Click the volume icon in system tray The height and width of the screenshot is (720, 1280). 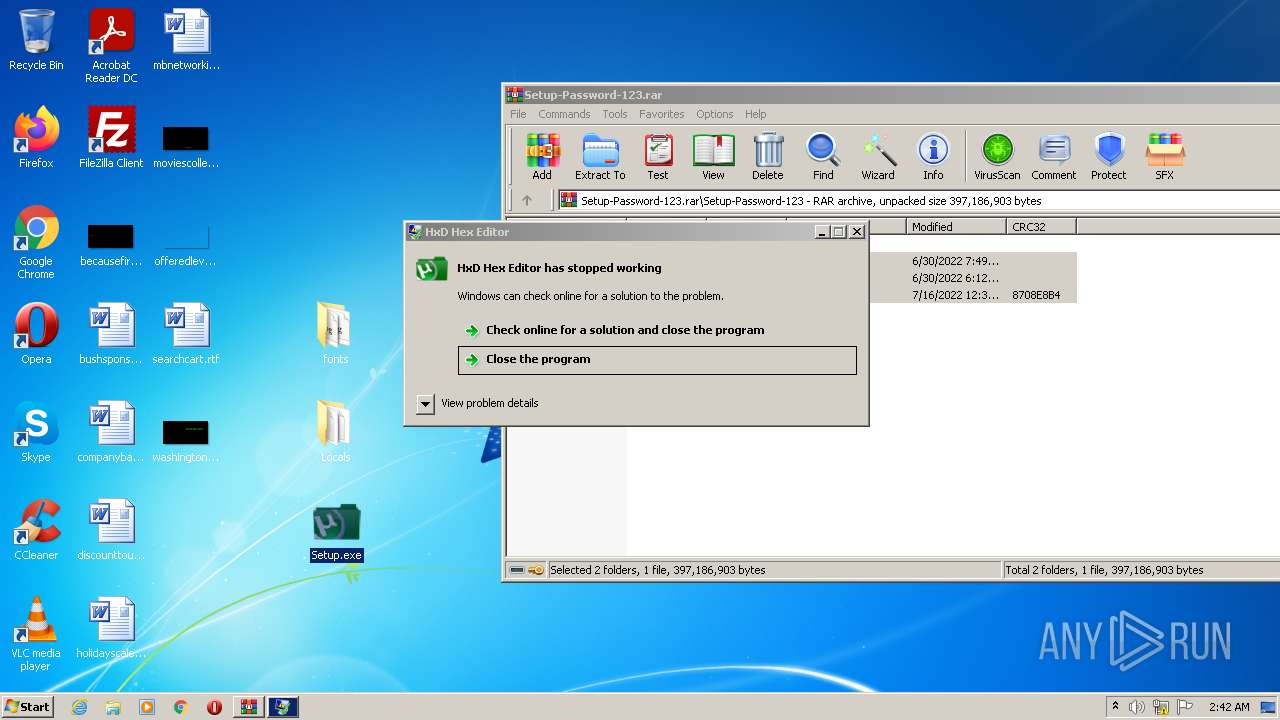click(1137, 707)
